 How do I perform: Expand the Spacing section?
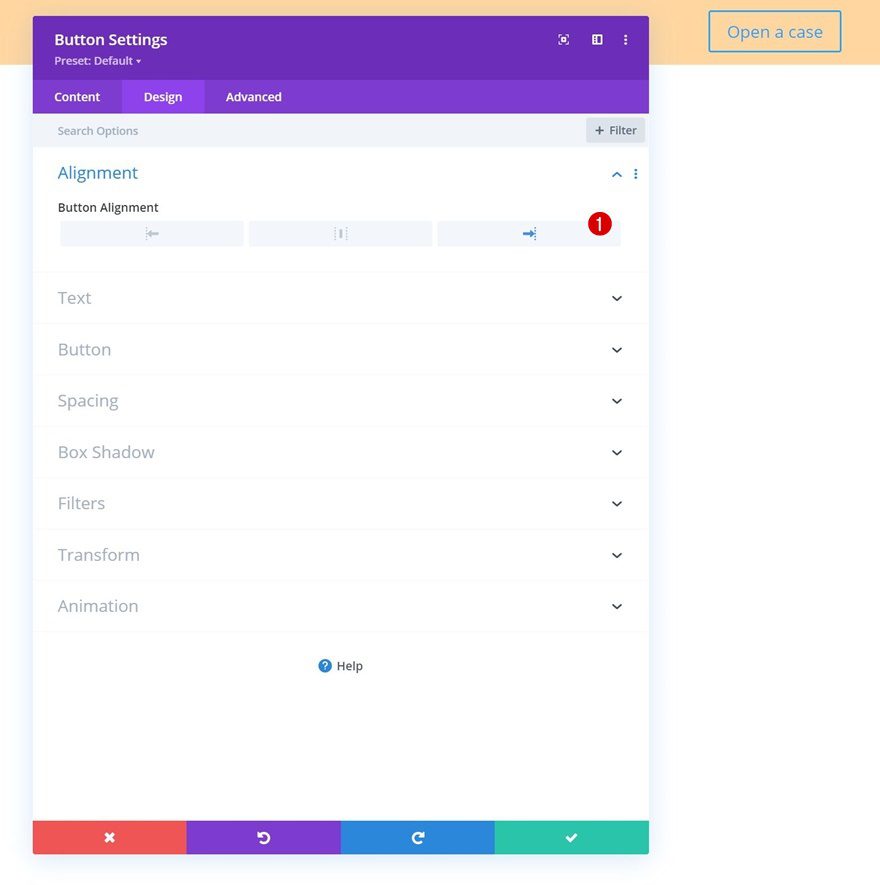(x=340, y=401)
